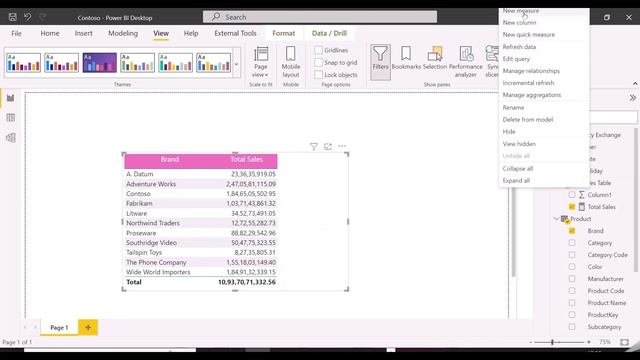This screenshot has height=360, width=640.
Task: Check the Color field checkbox
Action: pos(572,267)
